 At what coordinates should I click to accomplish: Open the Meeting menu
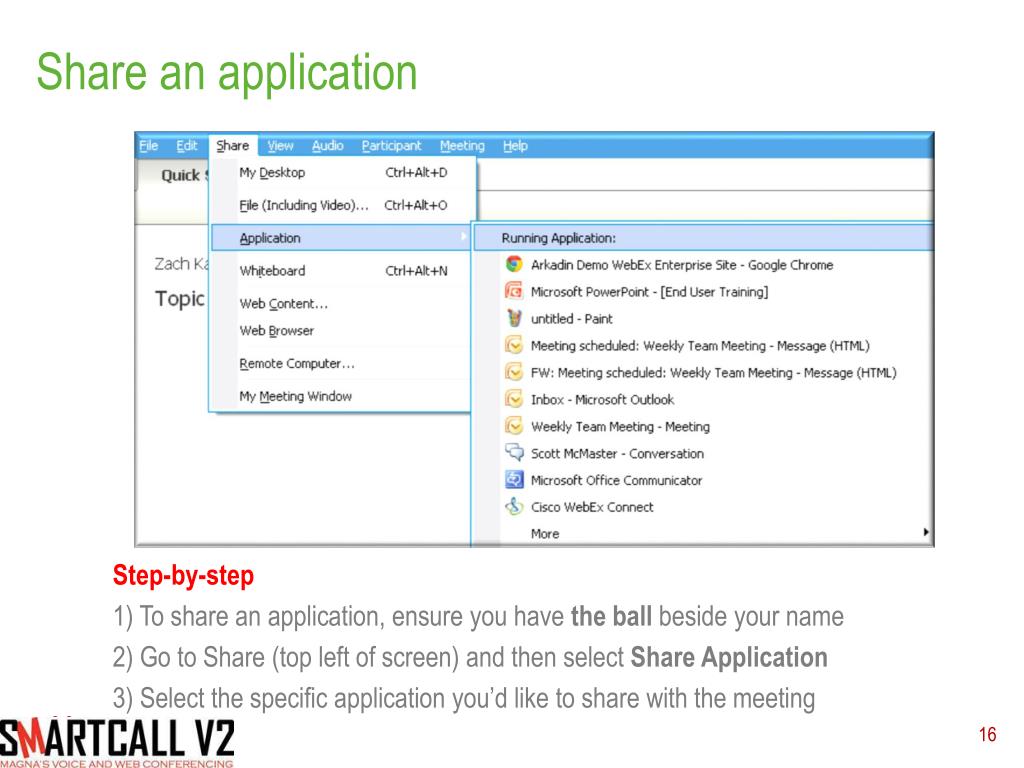pyautogui.click(x=462, y=146)
